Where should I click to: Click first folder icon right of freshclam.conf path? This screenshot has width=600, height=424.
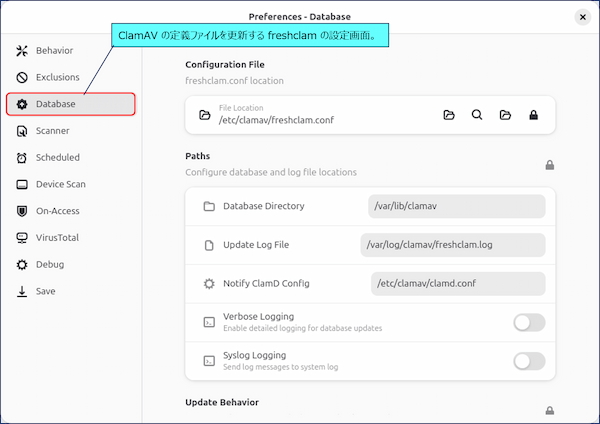449,115
